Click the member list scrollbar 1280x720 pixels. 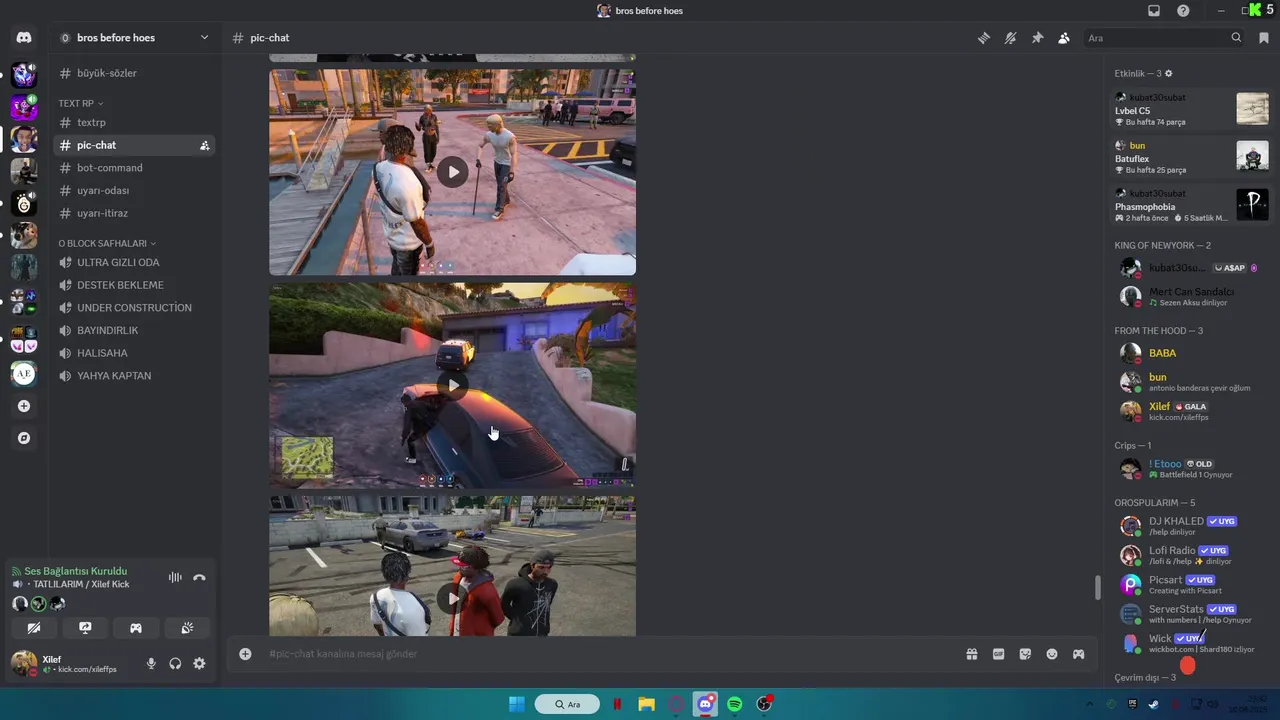[1098, 588]
